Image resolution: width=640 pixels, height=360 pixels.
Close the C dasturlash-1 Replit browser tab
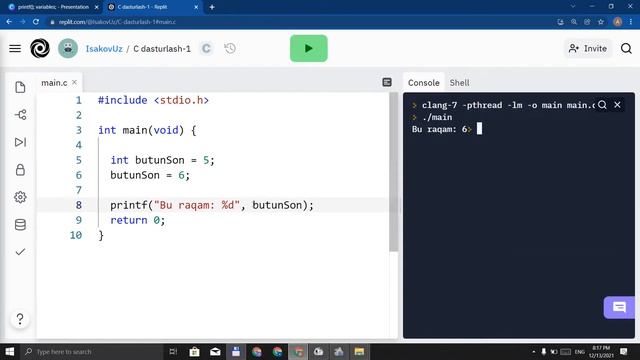tap(196, 7)
